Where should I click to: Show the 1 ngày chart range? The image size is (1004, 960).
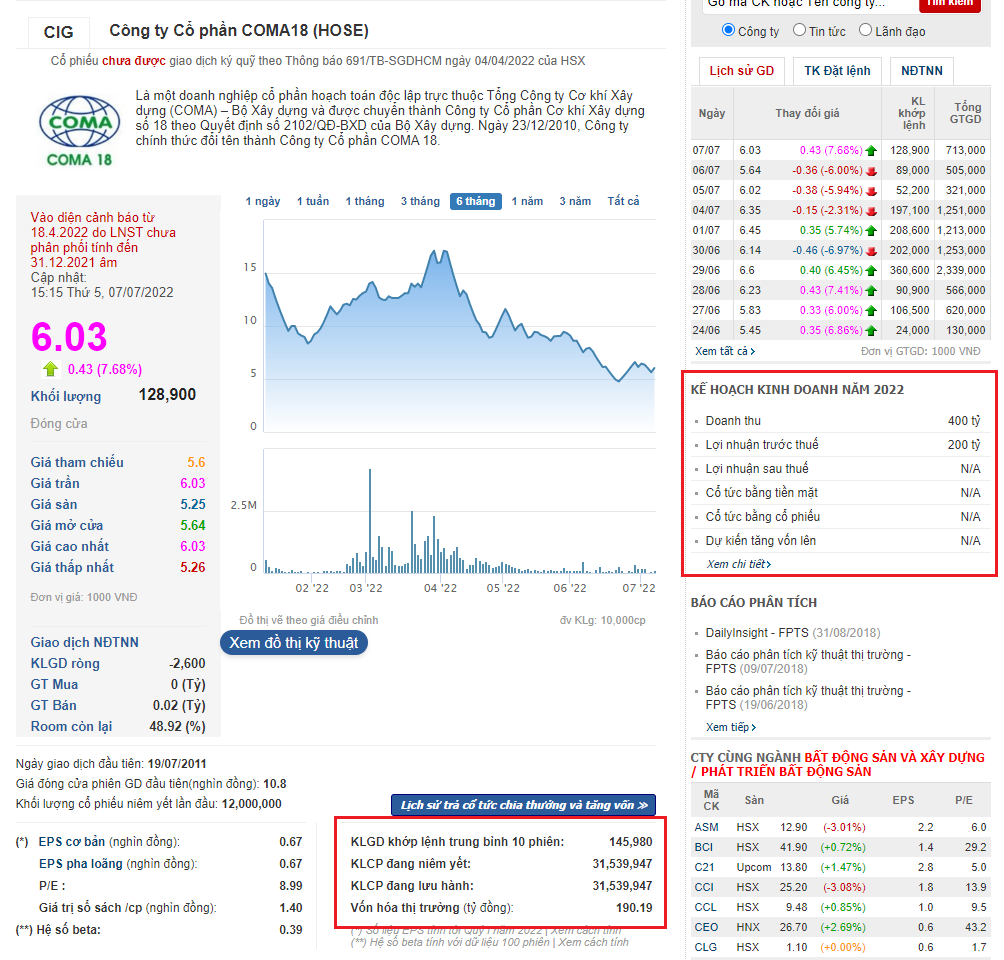[263, 201]
